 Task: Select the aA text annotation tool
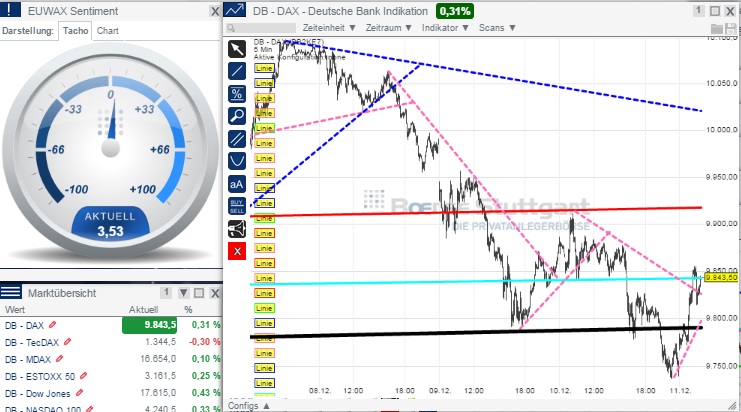[x=237, y=184]
